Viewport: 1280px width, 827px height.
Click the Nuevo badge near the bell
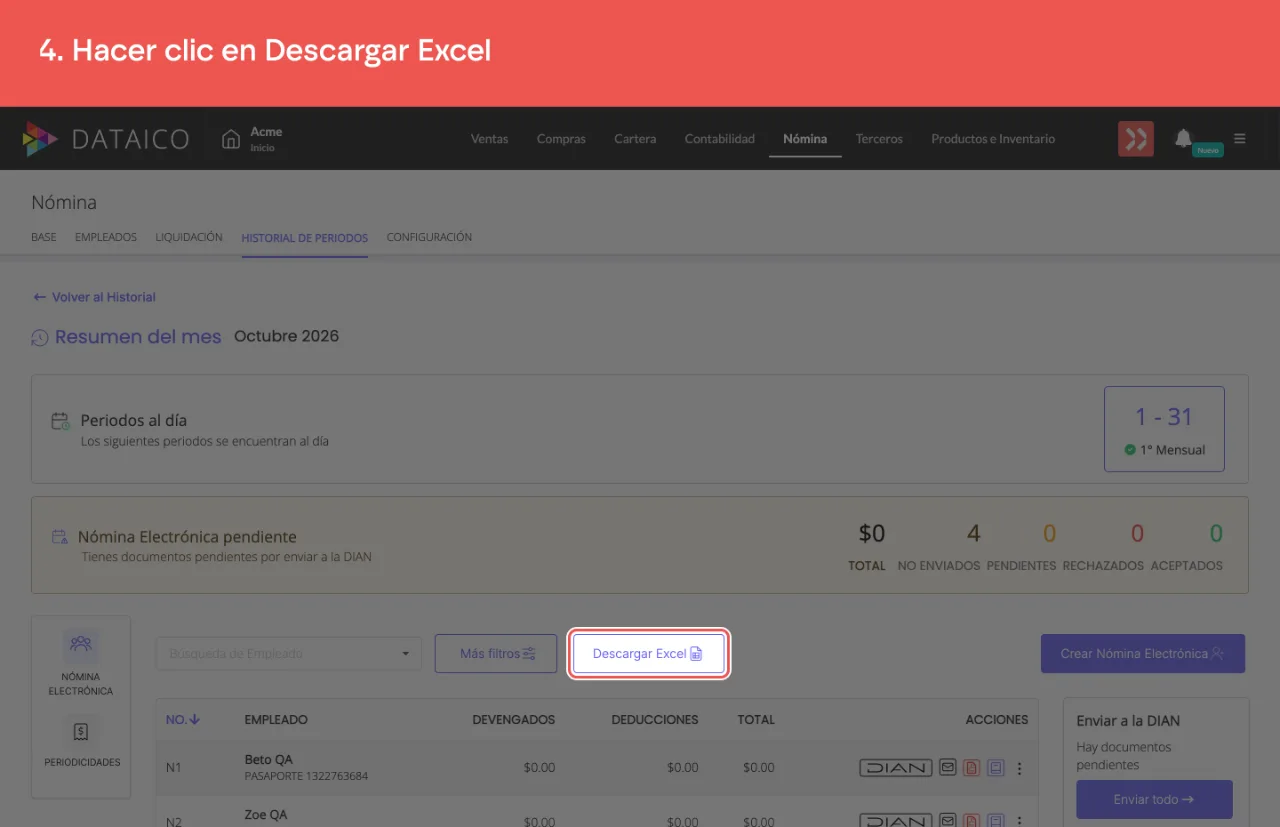tap(1208, 150)
